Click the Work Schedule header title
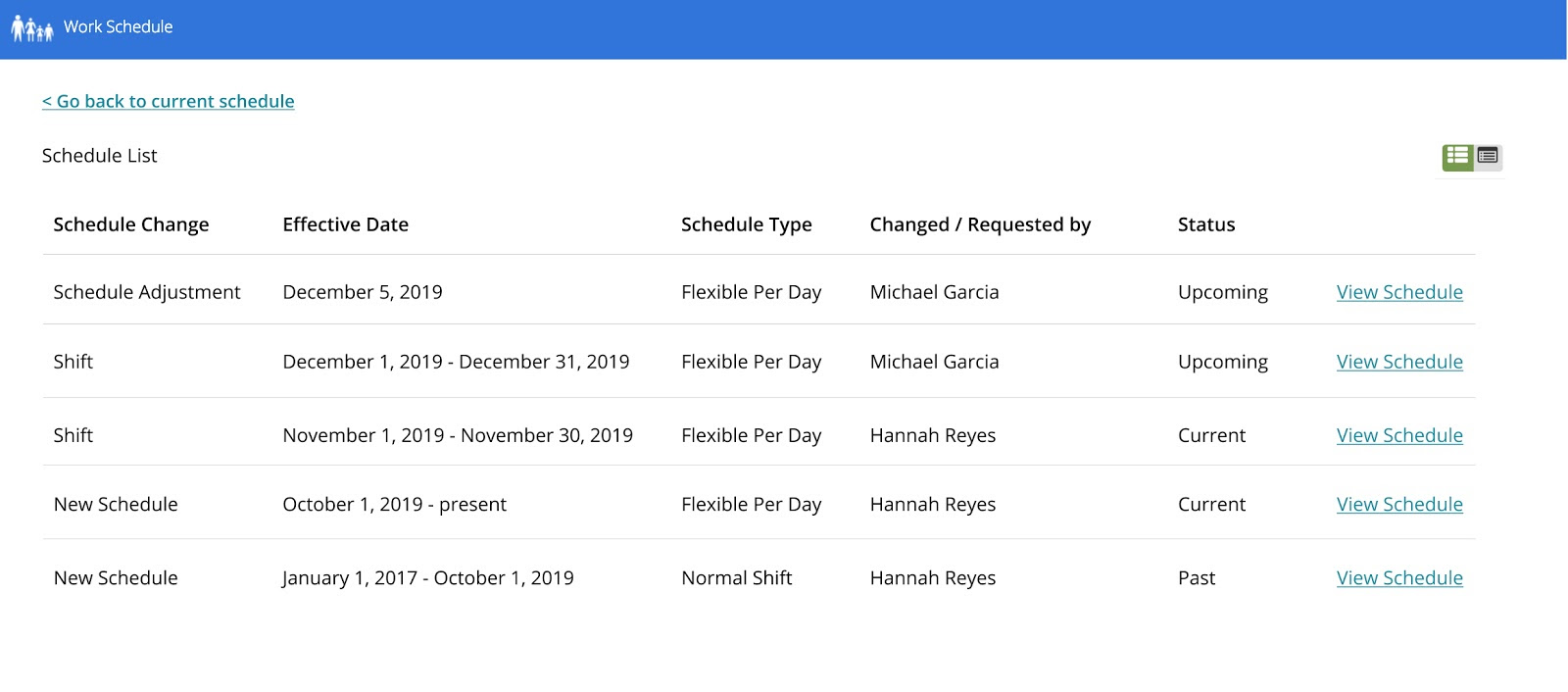Viewport: 1568px width, 692px height. click(118, 26)
